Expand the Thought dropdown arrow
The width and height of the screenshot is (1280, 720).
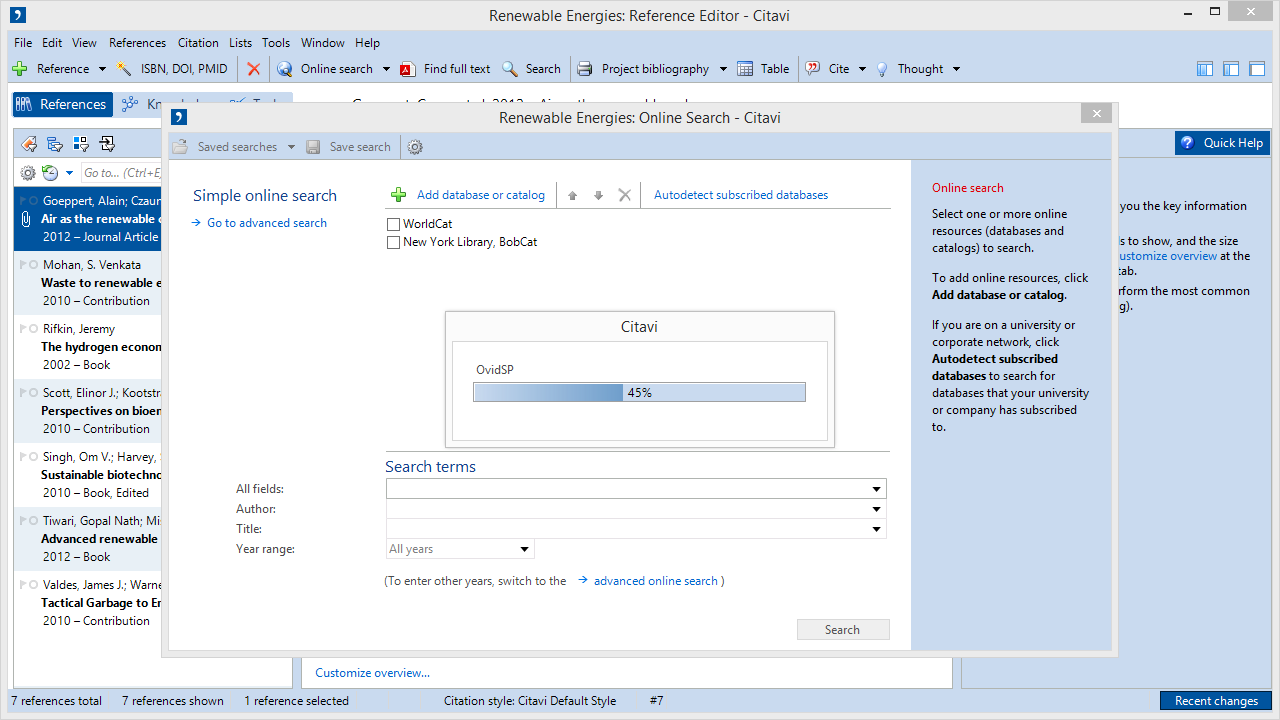(956, 69)
